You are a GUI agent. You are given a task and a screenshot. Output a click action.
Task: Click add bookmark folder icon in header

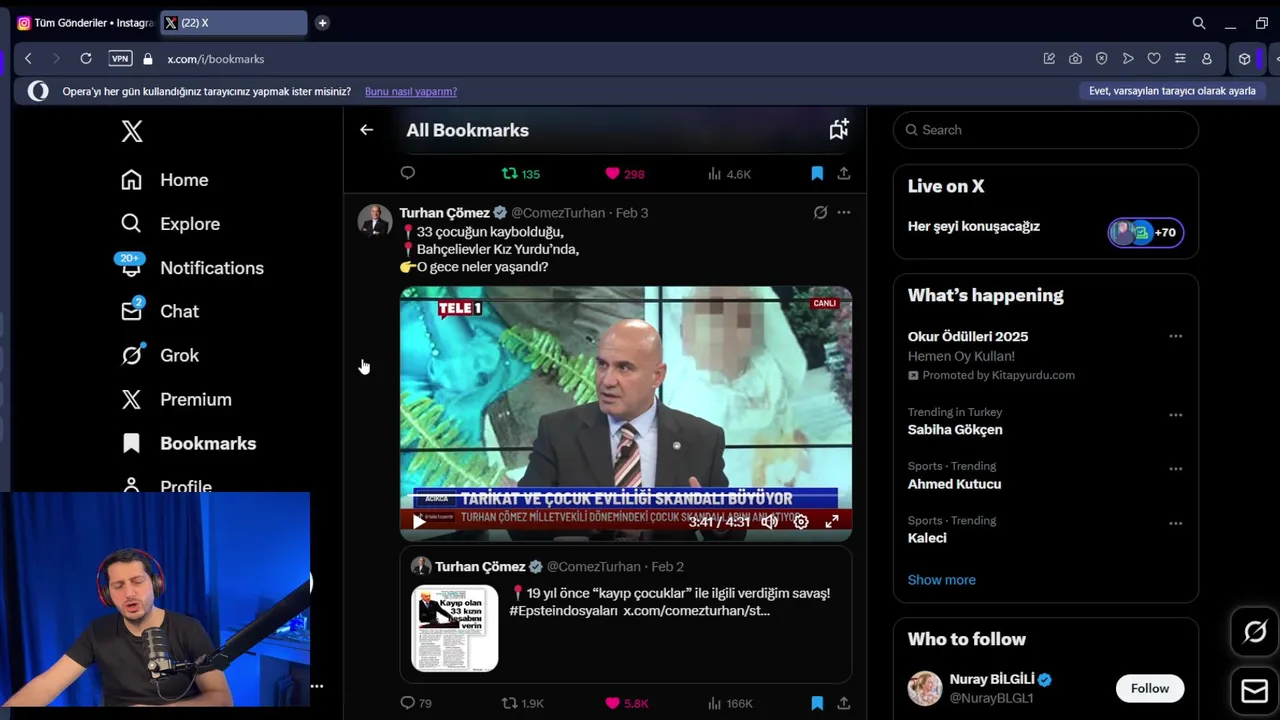coord(839,129)
